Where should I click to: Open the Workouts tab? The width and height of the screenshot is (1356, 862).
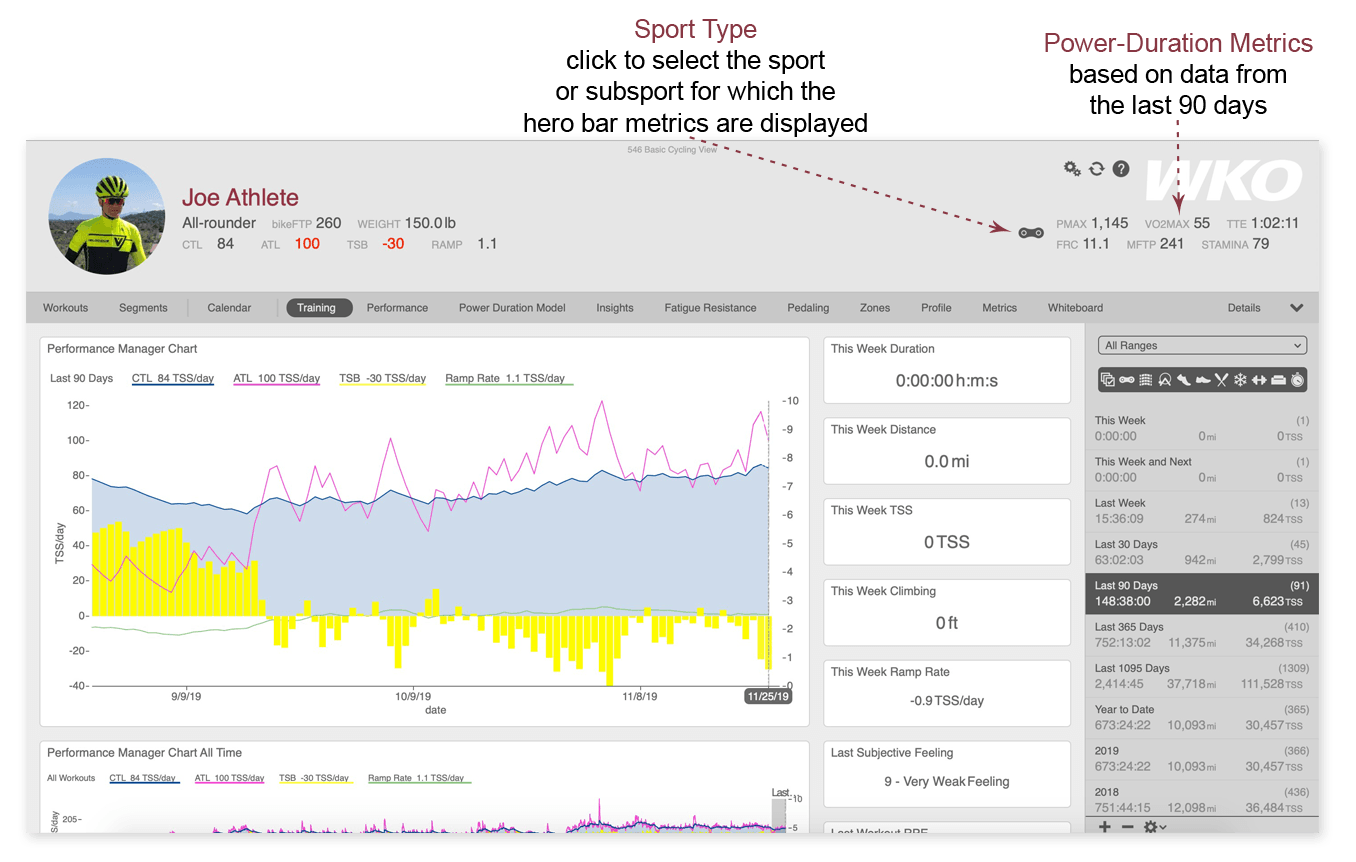(66, 308)
